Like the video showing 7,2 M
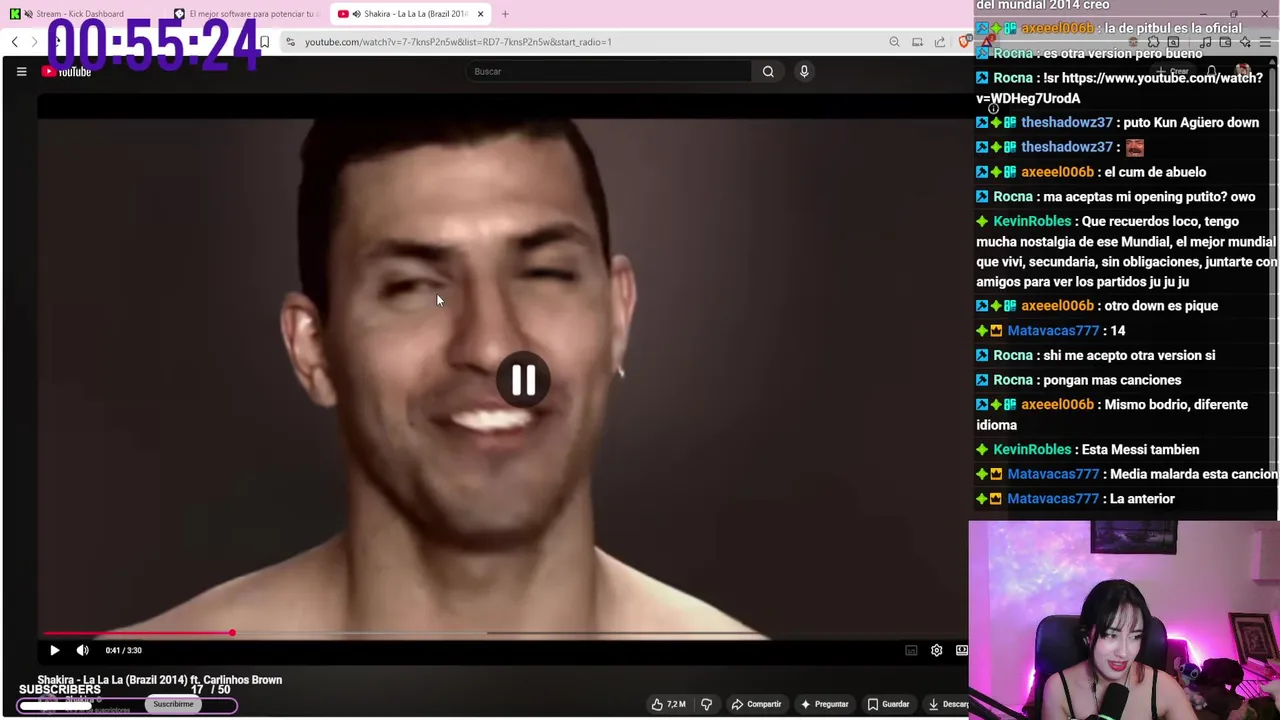The image size is (1280, 720). [668, 704]
